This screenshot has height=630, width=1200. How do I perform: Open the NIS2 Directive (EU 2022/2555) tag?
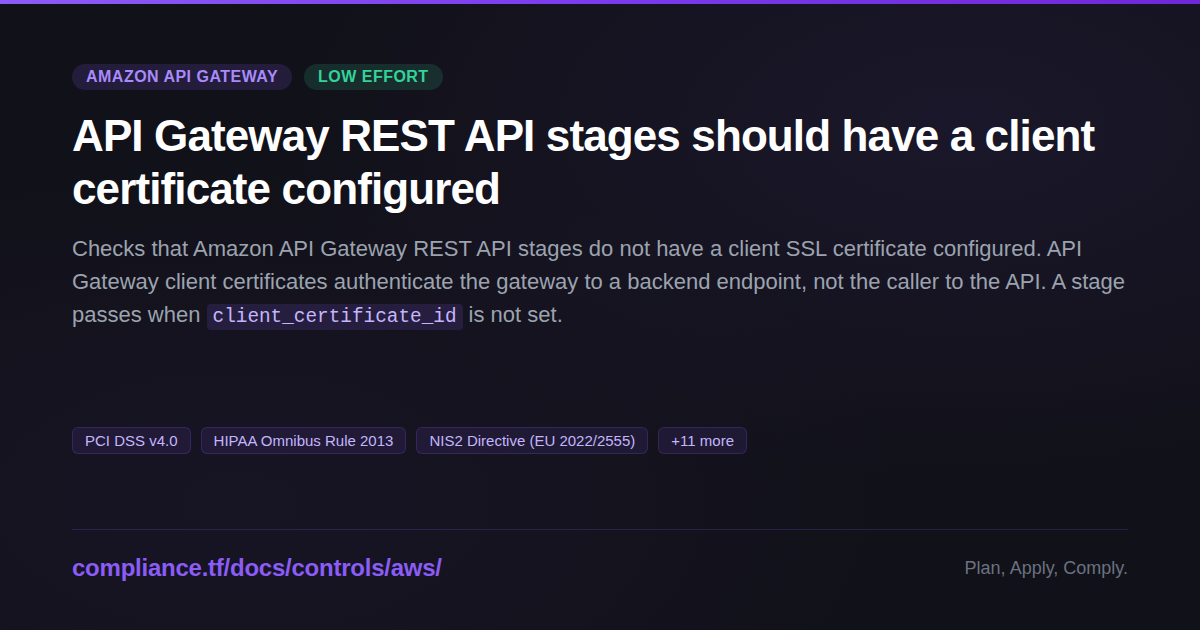tap(532, 441)
